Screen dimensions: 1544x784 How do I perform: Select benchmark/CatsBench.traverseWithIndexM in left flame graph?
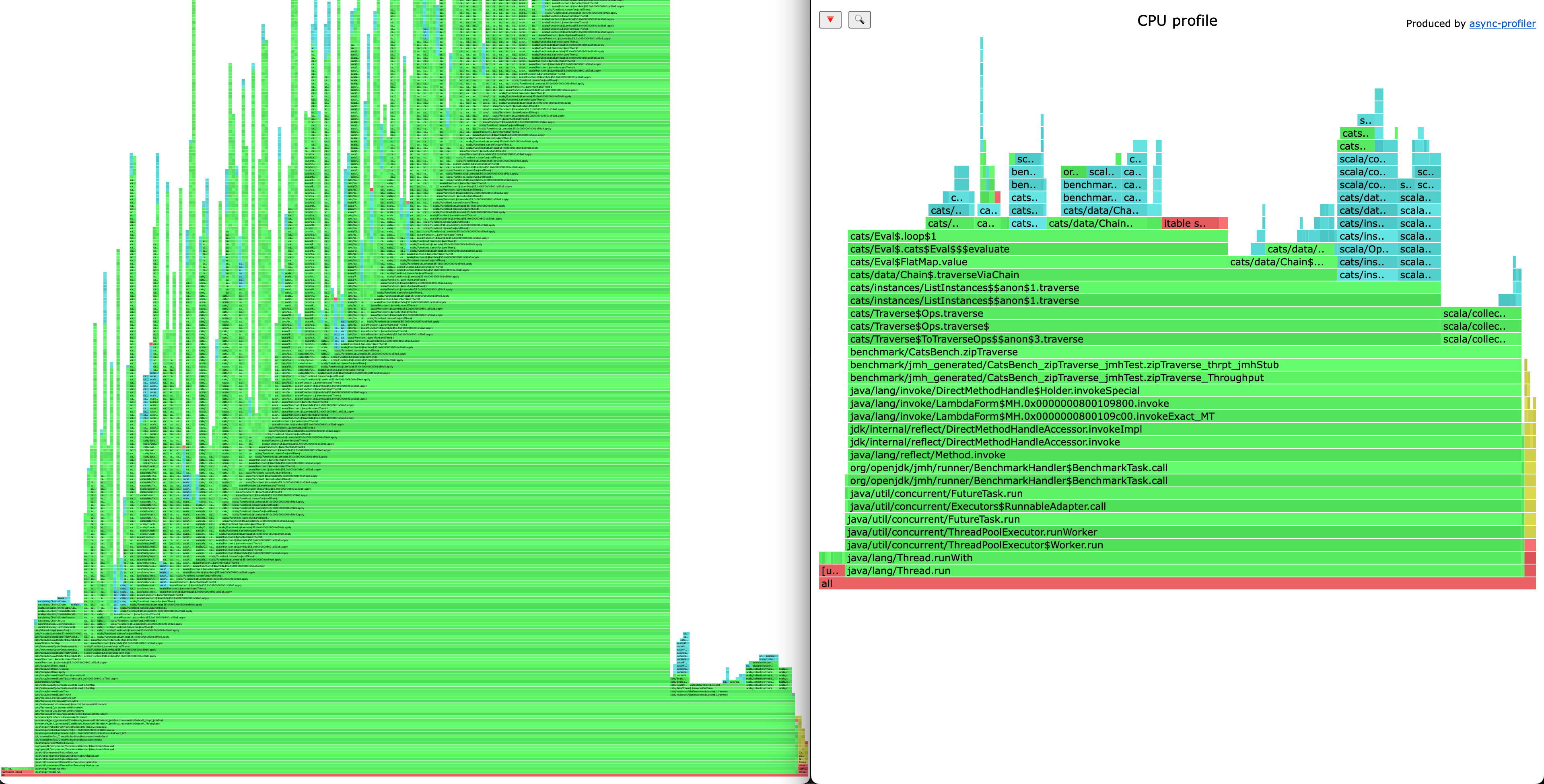point(415,718)
